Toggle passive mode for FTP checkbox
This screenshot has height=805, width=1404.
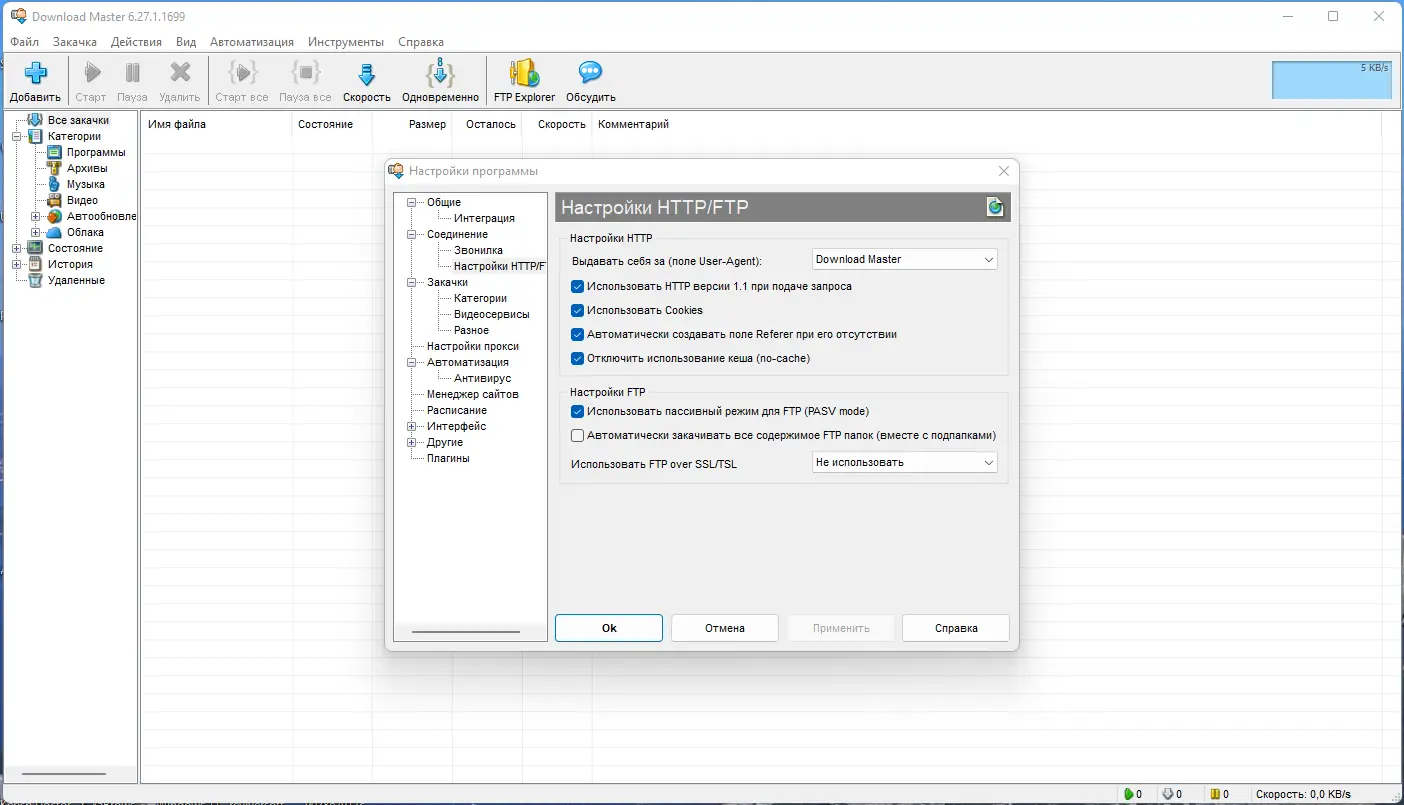tap(577, 411)
